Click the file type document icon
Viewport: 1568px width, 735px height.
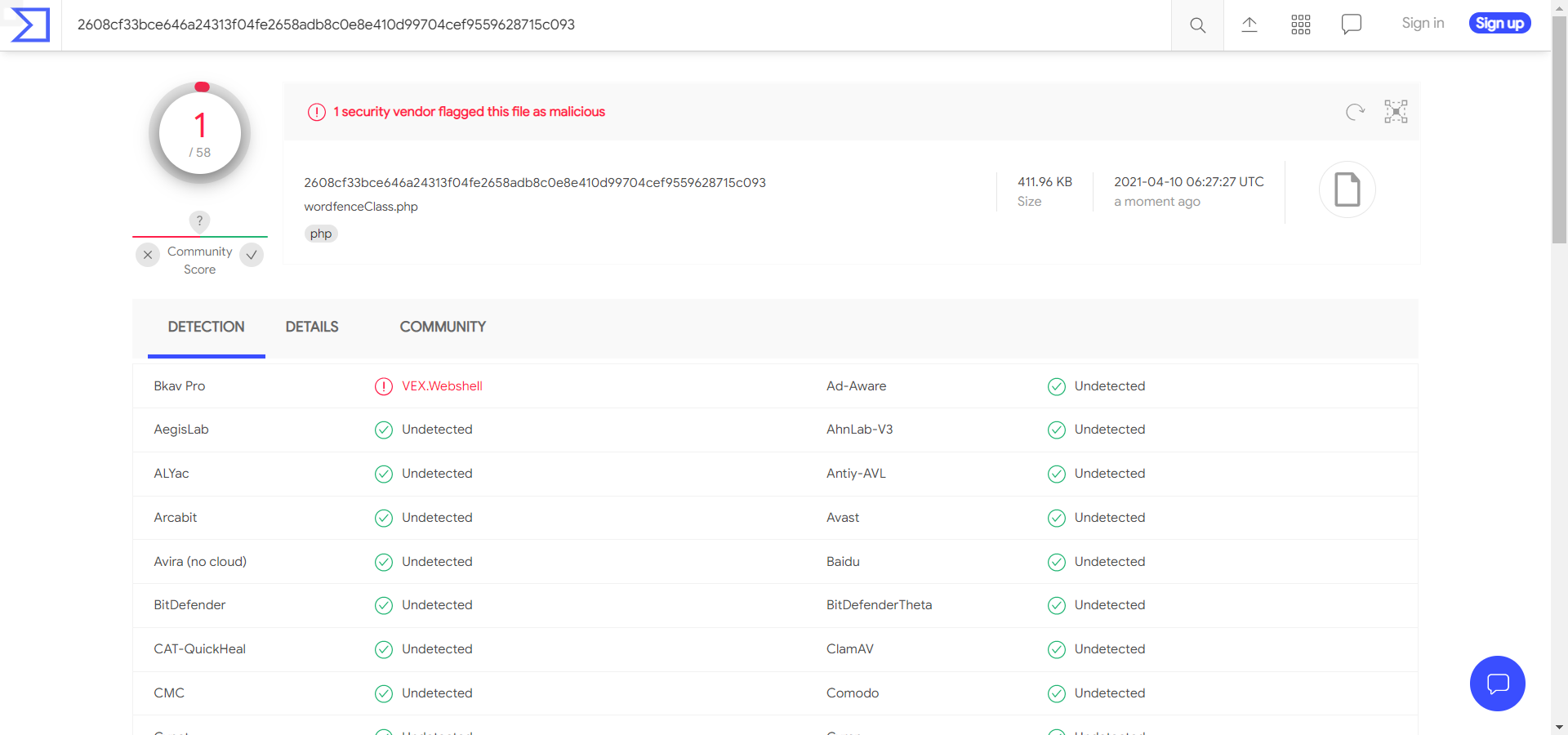point(1347,189)
